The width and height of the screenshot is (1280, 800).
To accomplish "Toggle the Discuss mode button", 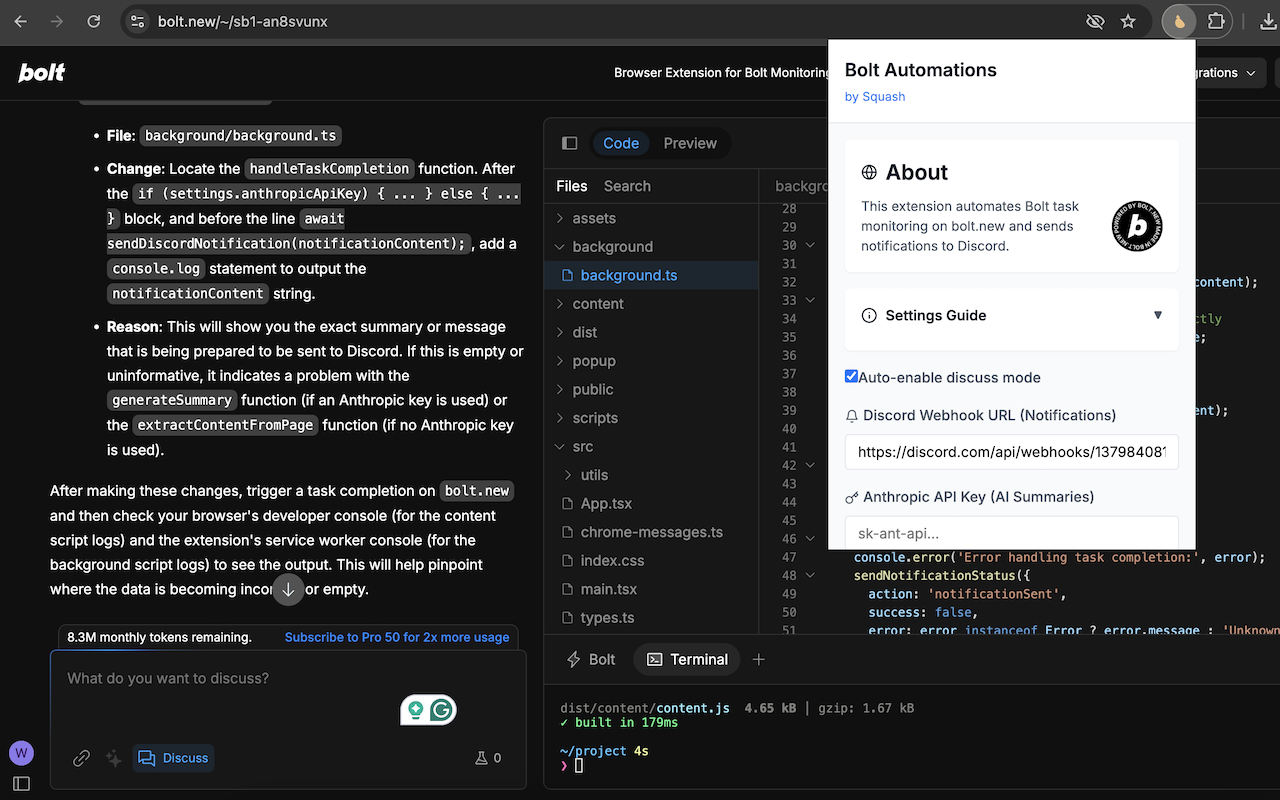I will (173, 758).
